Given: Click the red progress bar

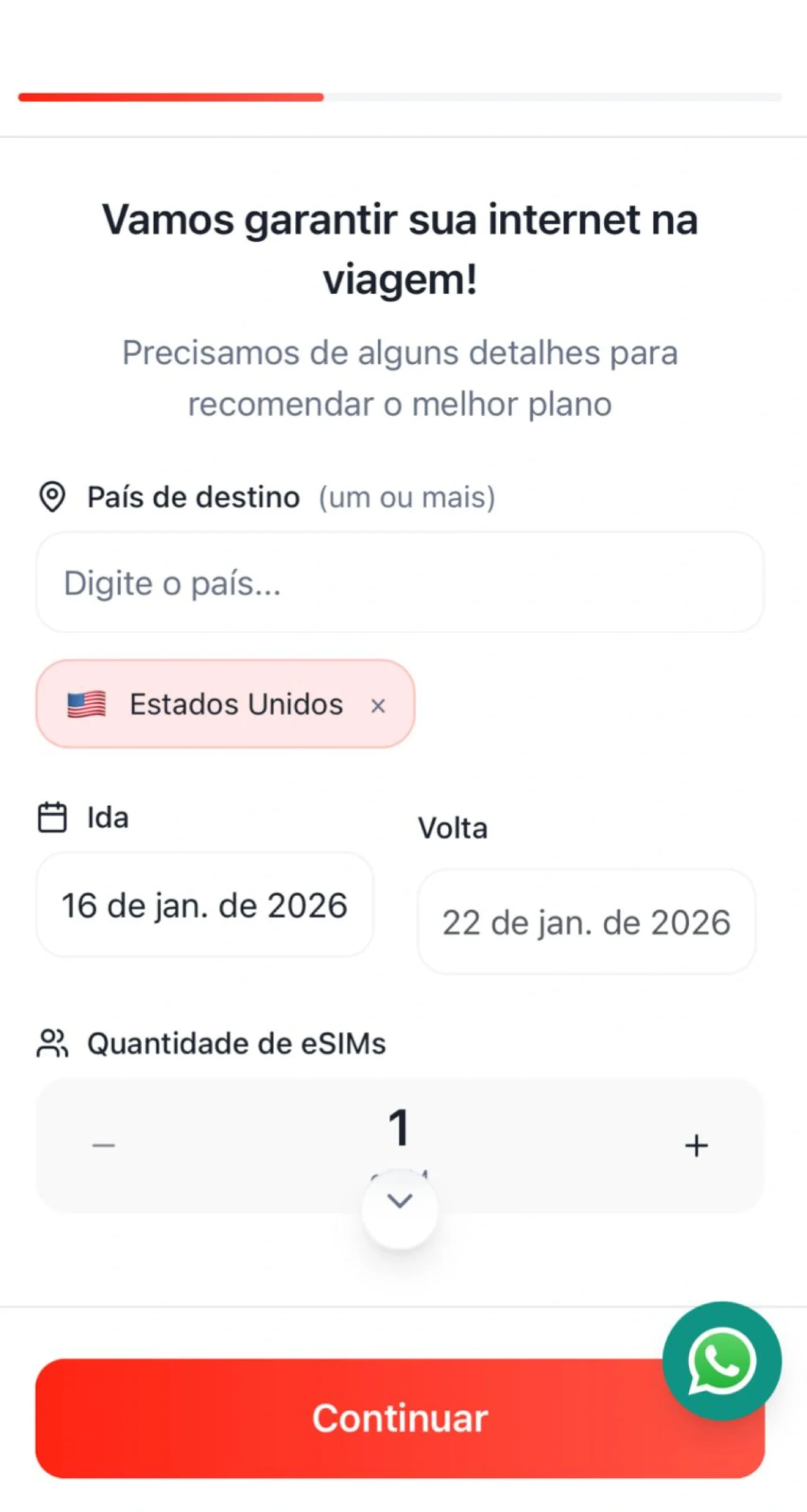Looking at the screenshot, I should (x=171, y=97).
